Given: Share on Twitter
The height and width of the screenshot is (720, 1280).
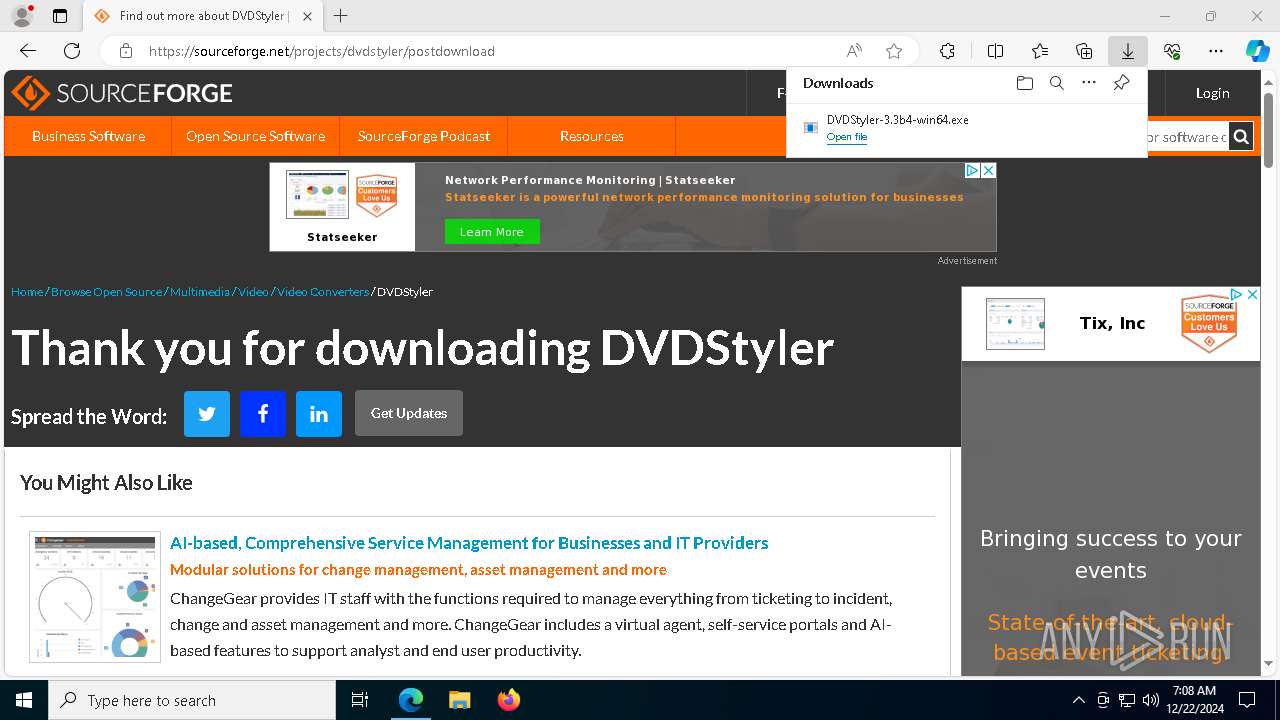Looking at the screenshot, I should click(x=207, y=414).
